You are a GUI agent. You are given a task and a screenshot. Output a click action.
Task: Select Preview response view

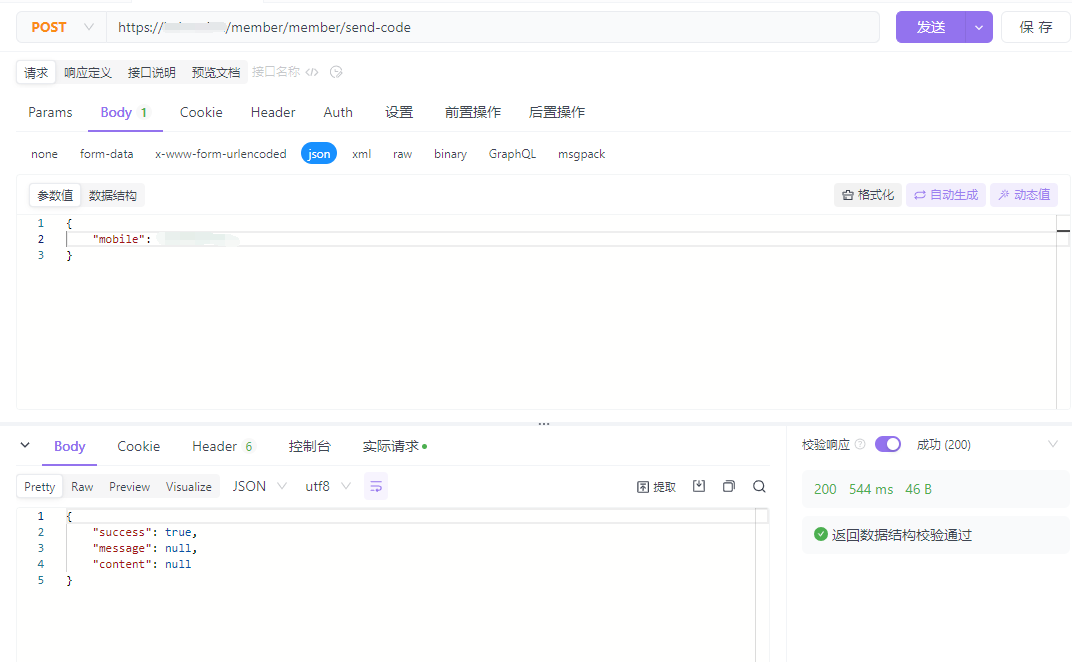point(129,486)
